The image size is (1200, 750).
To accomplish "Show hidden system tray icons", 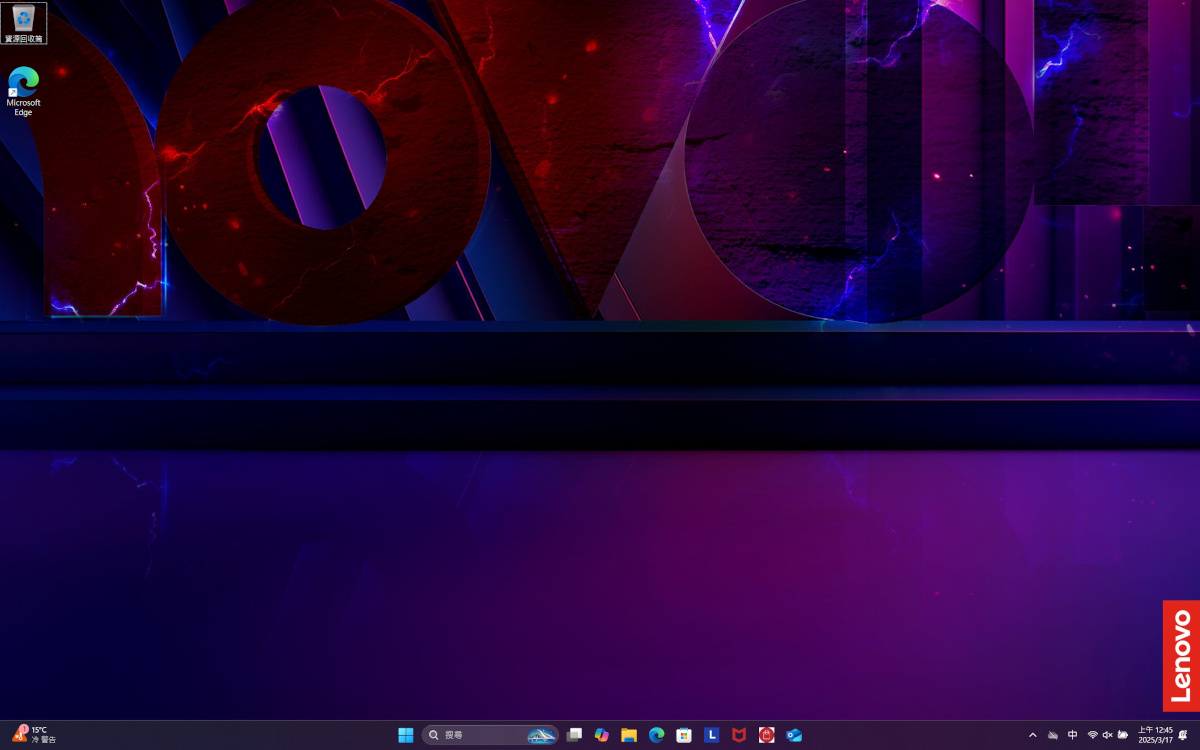I will 1033,735.
